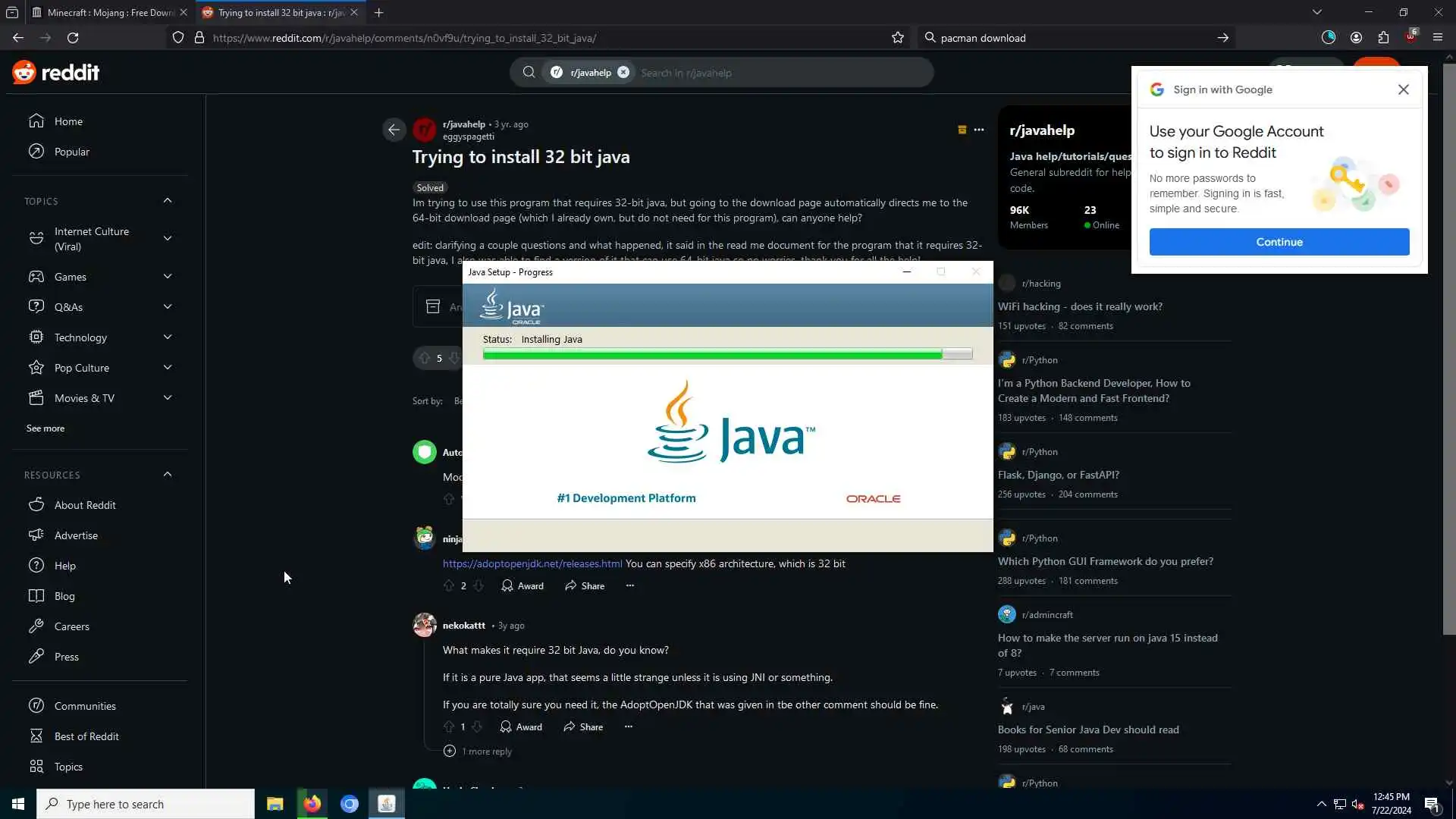Give Award to nekokattt's comment
The image size is (1456, 819).
click(x=521, y=726)
